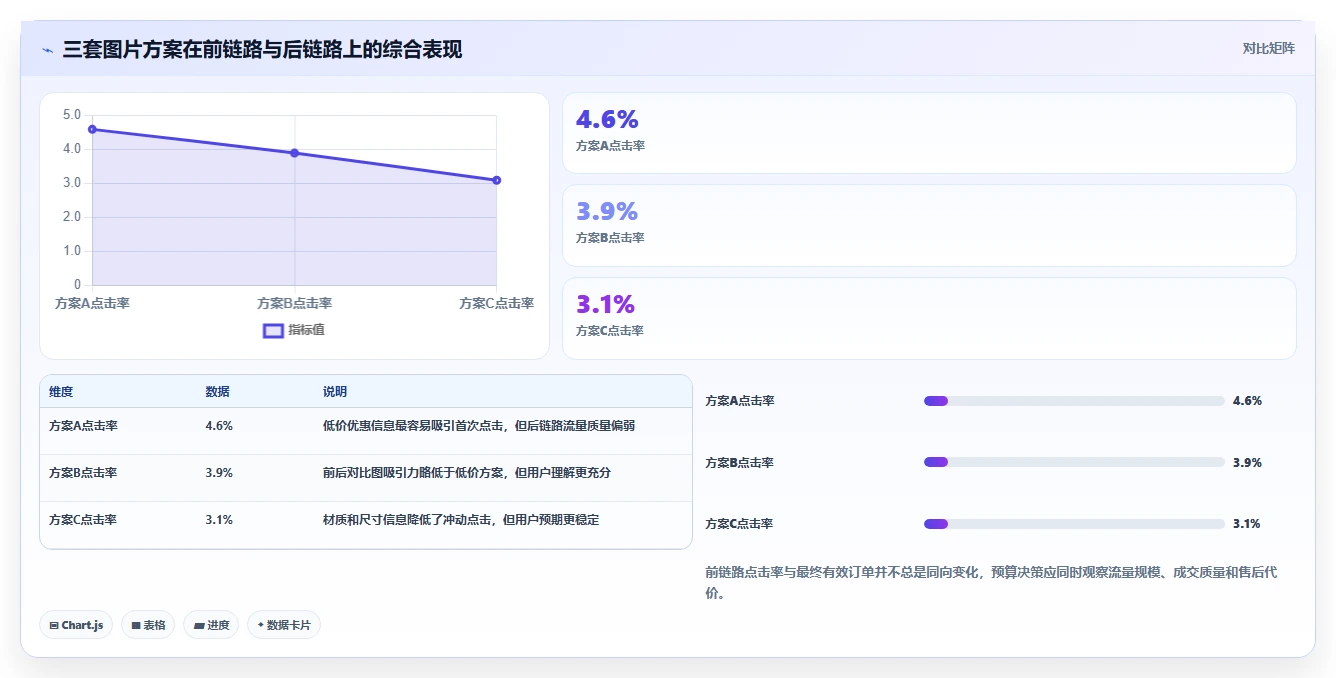Click description starting 前后对比图吸引力略低于
1336x678 pixels.
point(467,473)
